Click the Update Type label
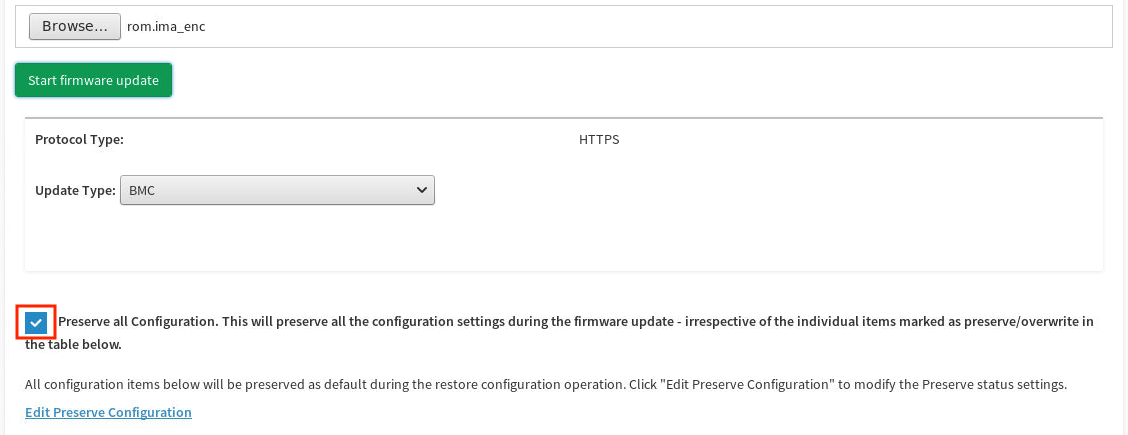 click(x=75, y=189)
